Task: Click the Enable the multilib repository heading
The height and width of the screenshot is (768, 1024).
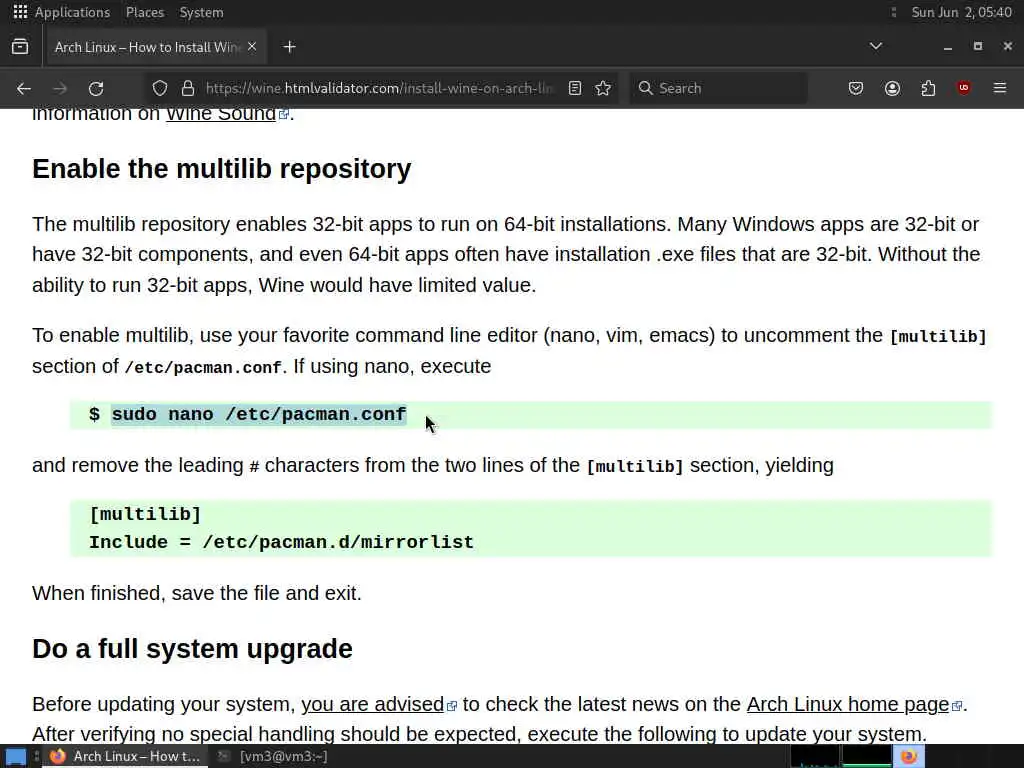Action: click(221, 168)
